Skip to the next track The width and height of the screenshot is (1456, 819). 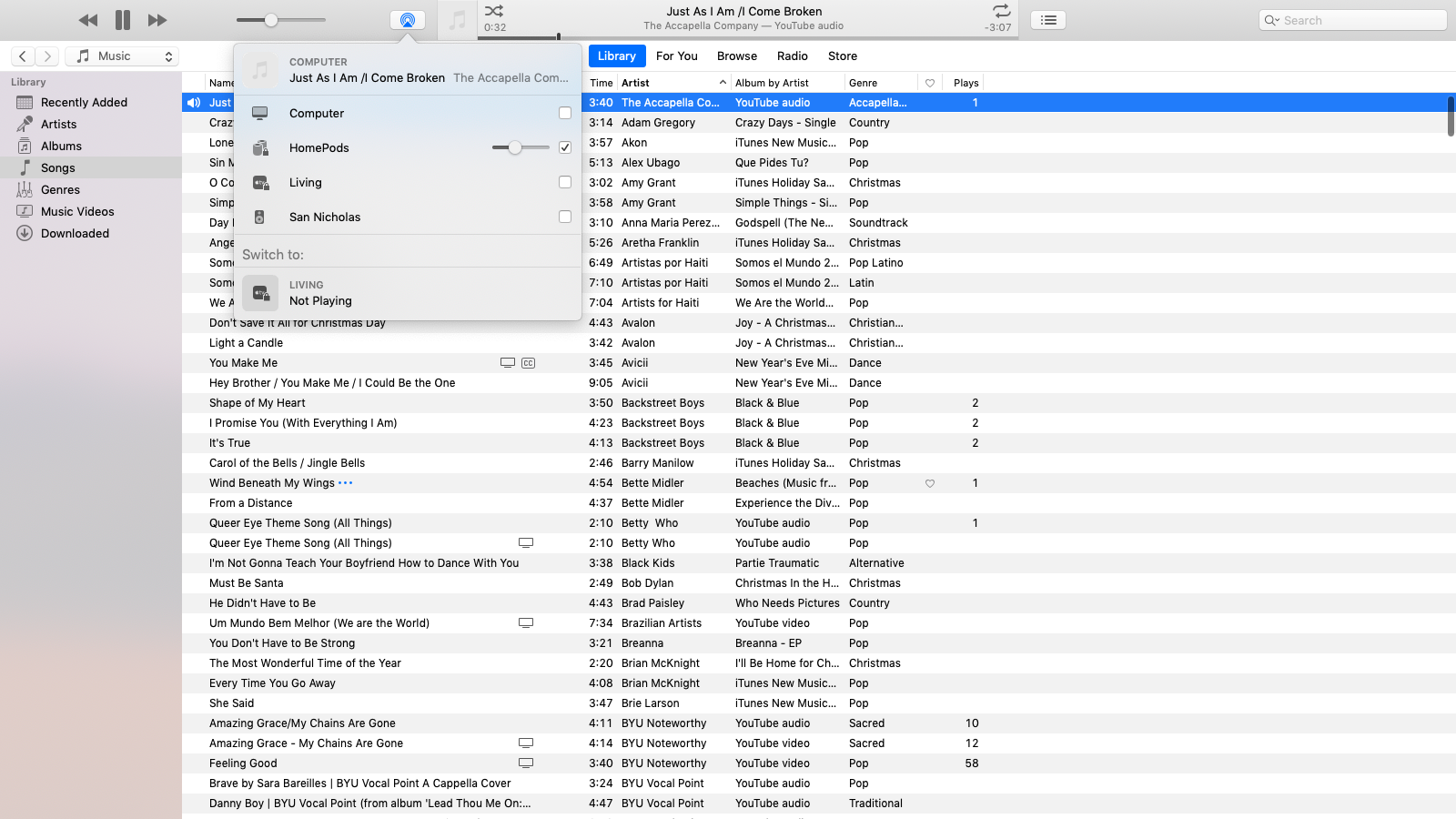point(157,20)
